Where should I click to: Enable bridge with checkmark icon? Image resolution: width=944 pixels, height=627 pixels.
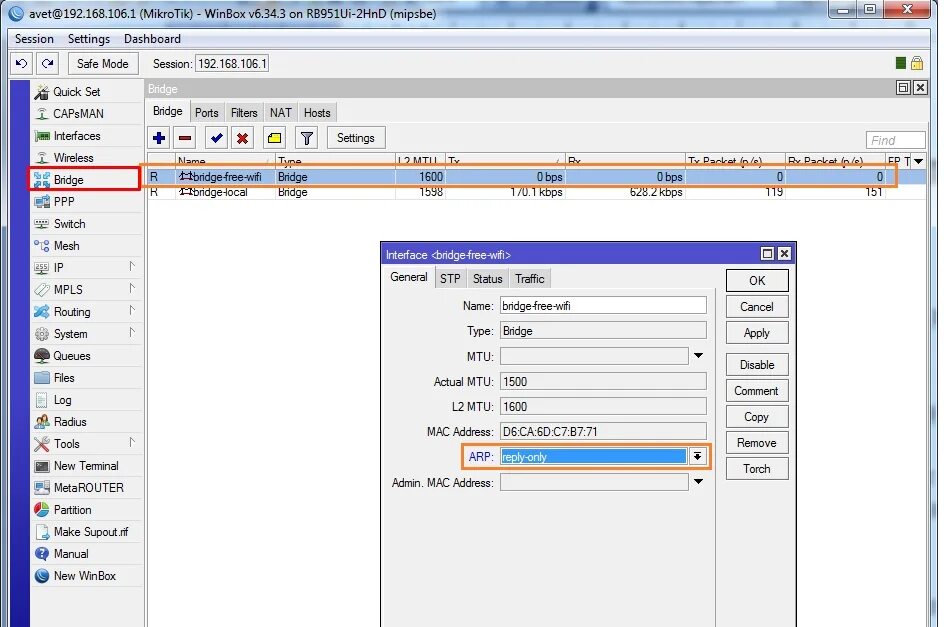coord(216,138)
